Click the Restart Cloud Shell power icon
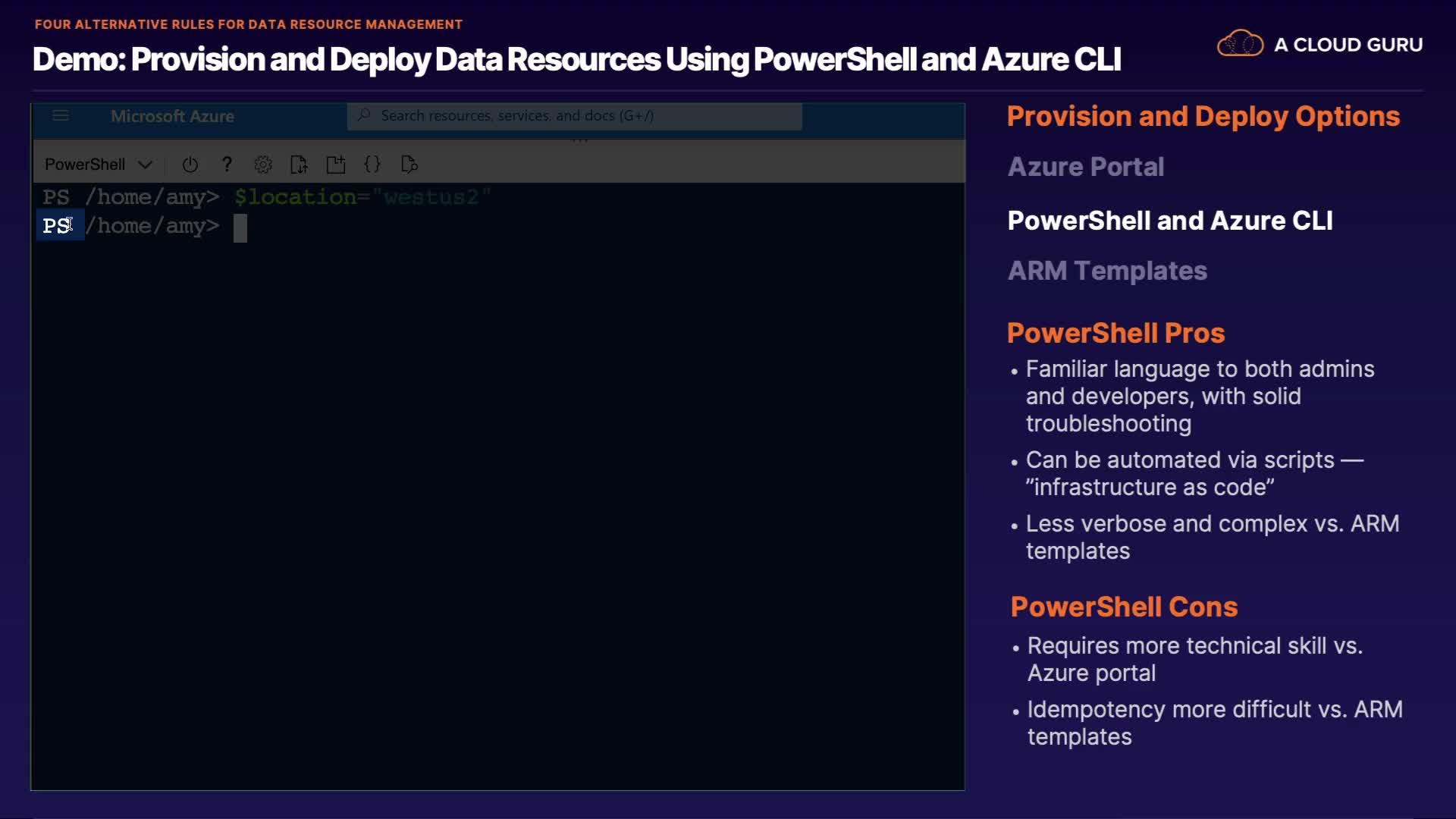The height and width of the screenshot is (819, 1456). pyautogui.click(x=190, y=165)
